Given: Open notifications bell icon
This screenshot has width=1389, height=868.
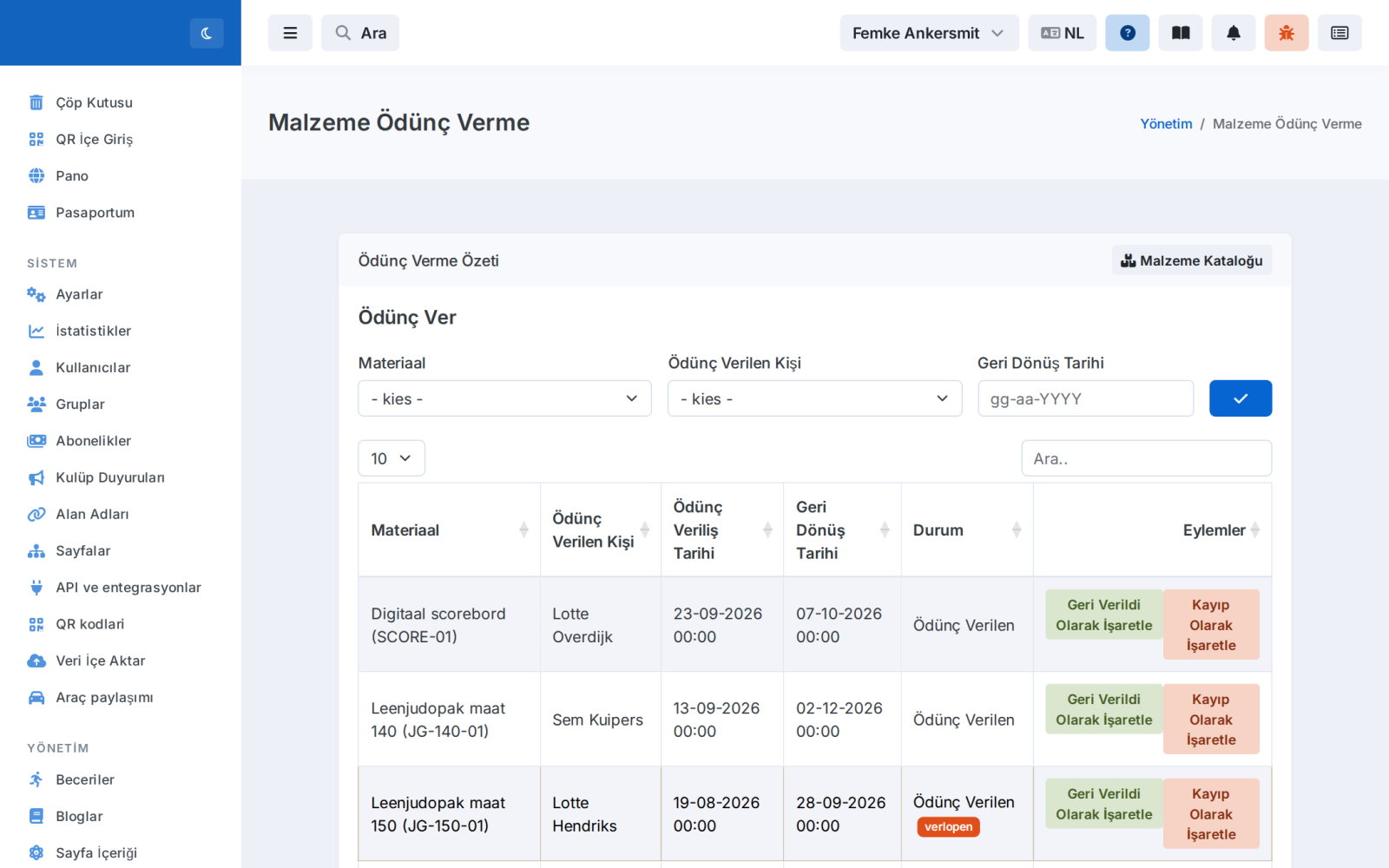Looking at the screenshot, I should (x=1234, y=33).
